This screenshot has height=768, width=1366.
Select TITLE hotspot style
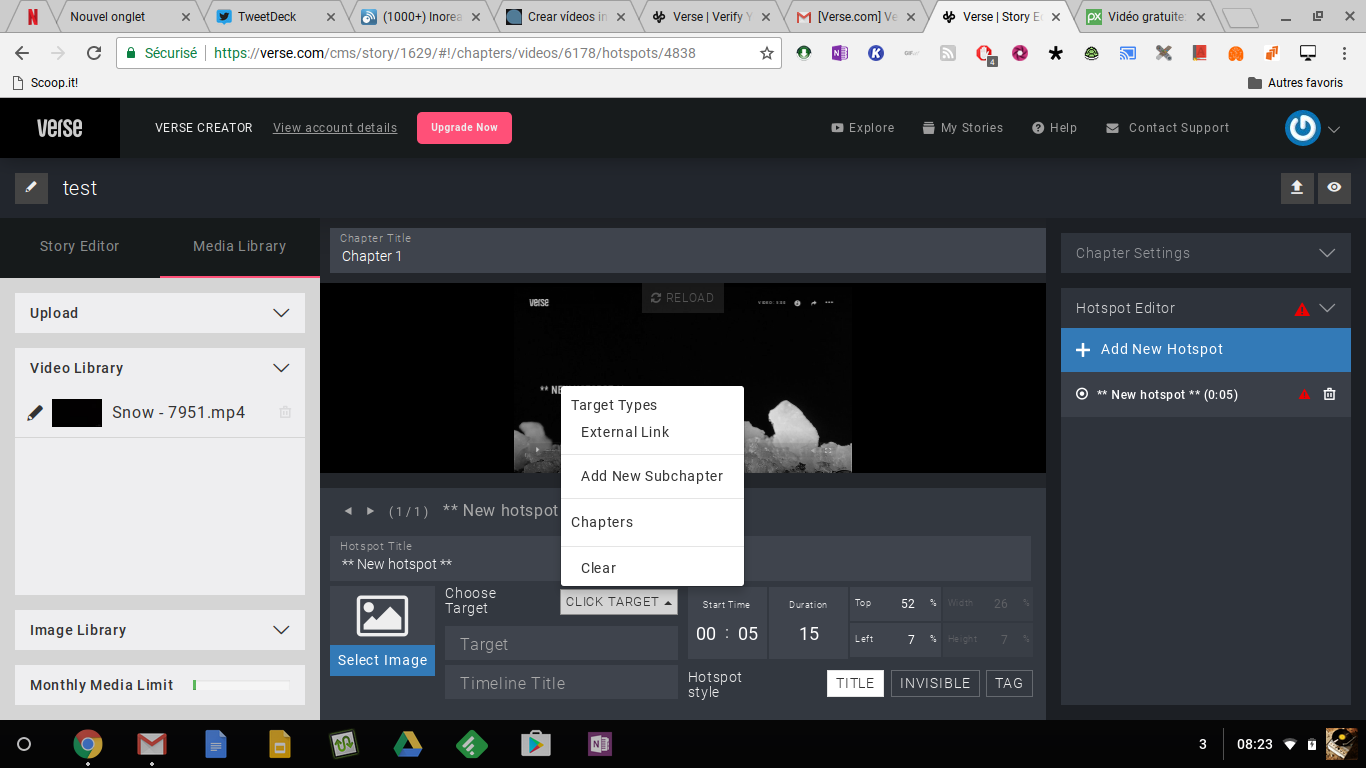pyautogui.click(x=855, y=683)
